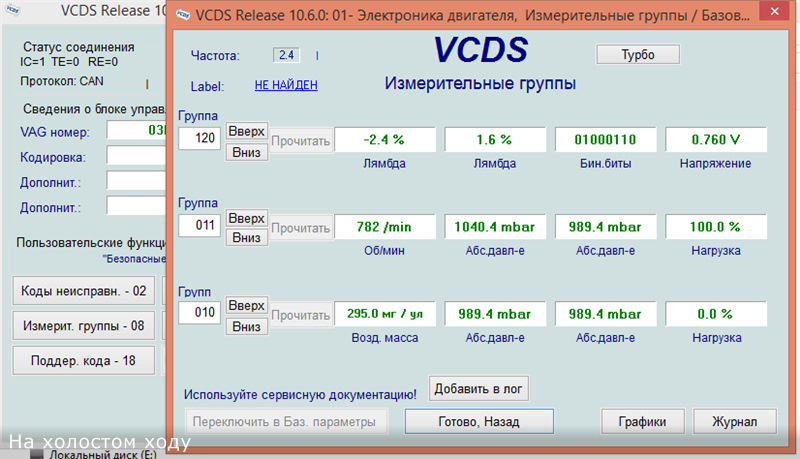Click the Протокол: CAN text
This screenshot has width=800, height=459.
62,81
